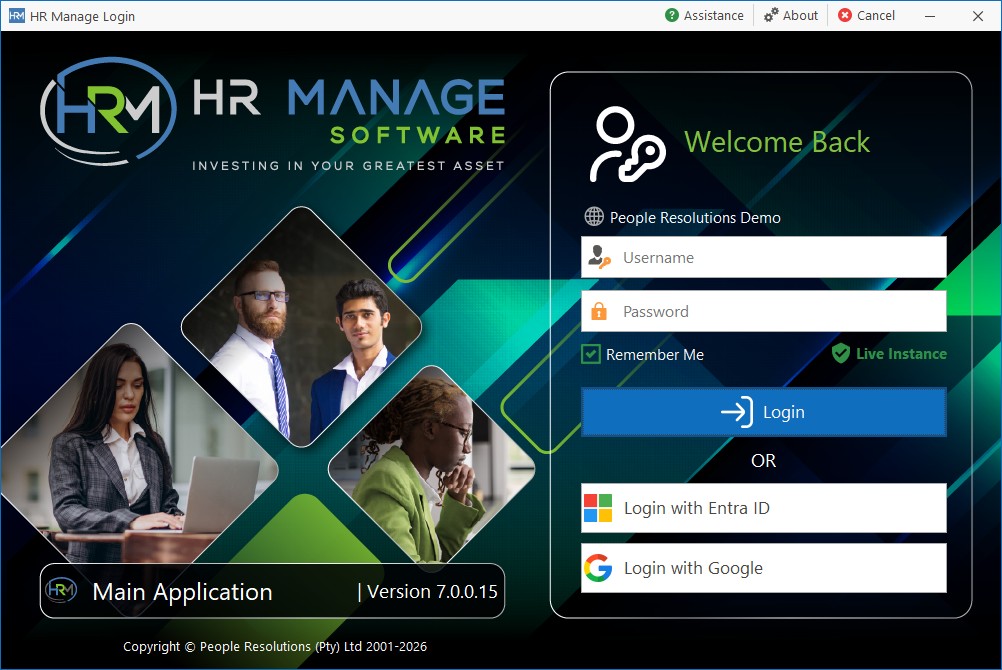The image size is (1002, 670).
Task: Click the Live Instance label
Action: pos(902,354)
